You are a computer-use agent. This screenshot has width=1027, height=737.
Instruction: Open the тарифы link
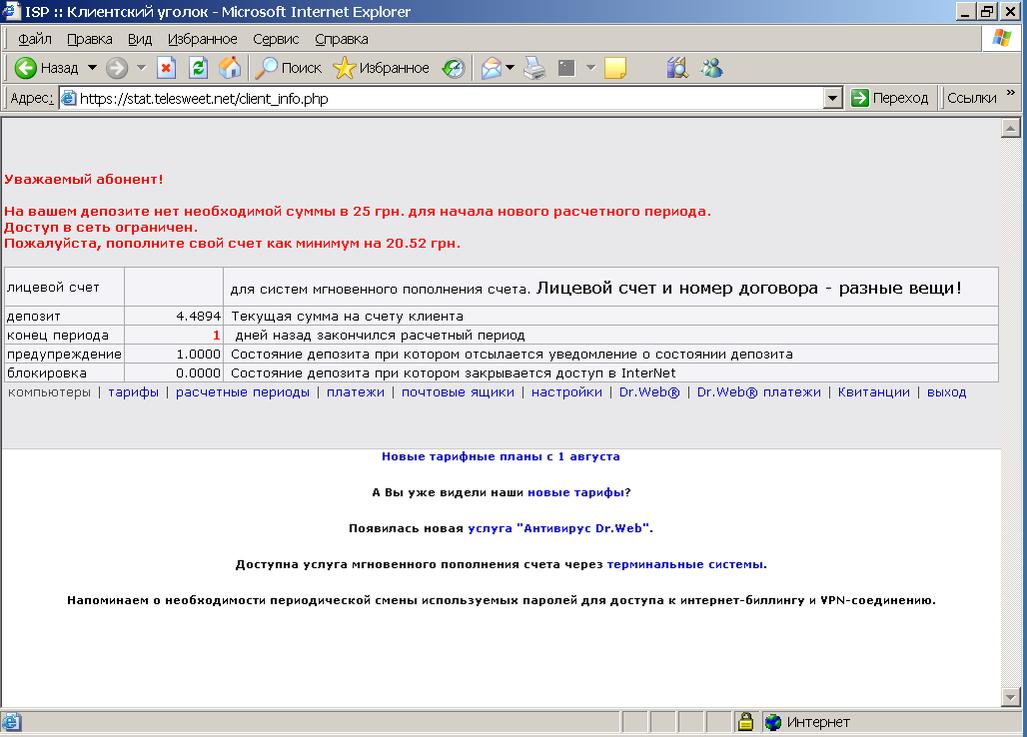tap(133, 392)
